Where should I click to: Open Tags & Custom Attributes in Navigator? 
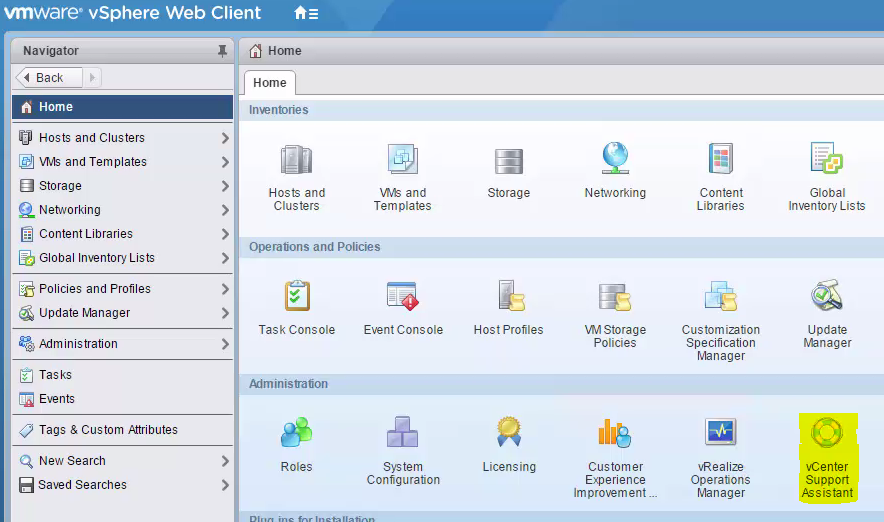122,430
